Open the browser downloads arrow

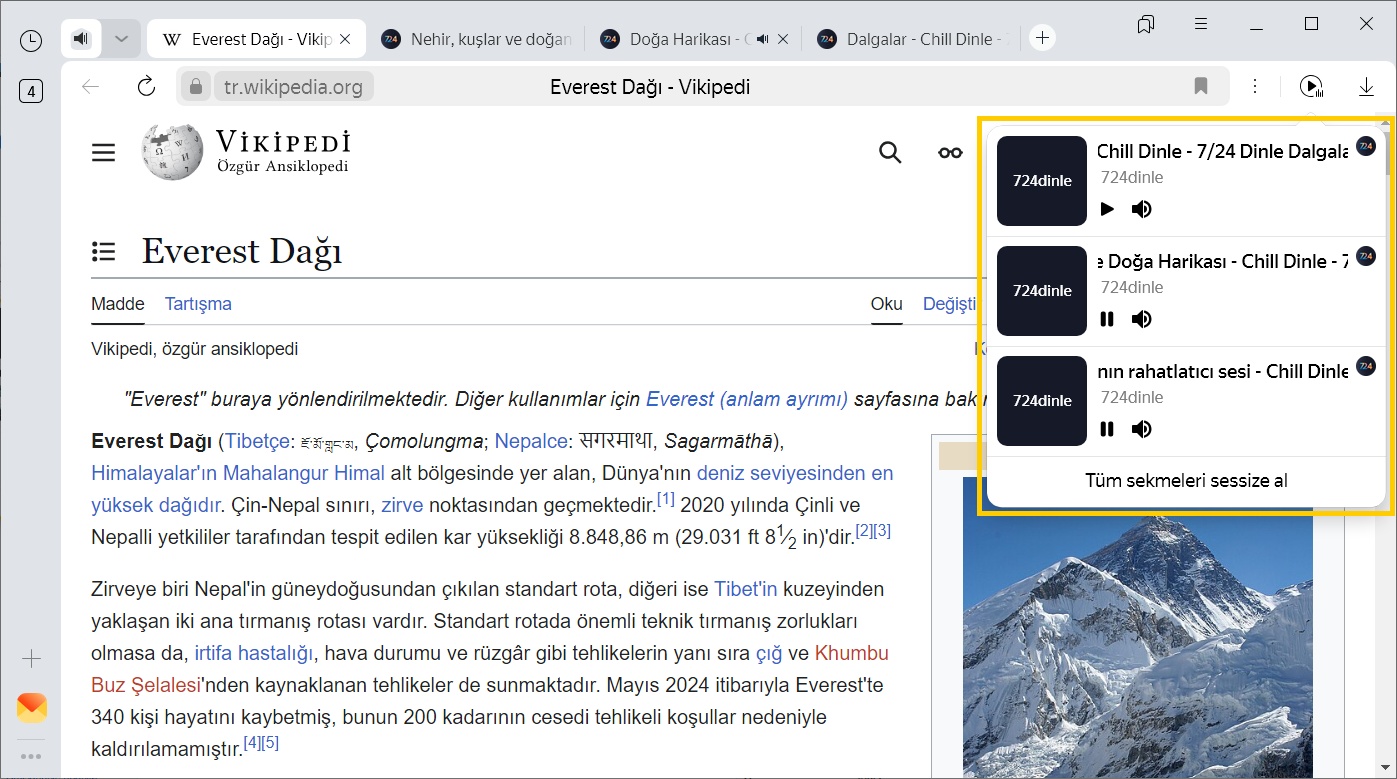click(x=1366, y=87)
